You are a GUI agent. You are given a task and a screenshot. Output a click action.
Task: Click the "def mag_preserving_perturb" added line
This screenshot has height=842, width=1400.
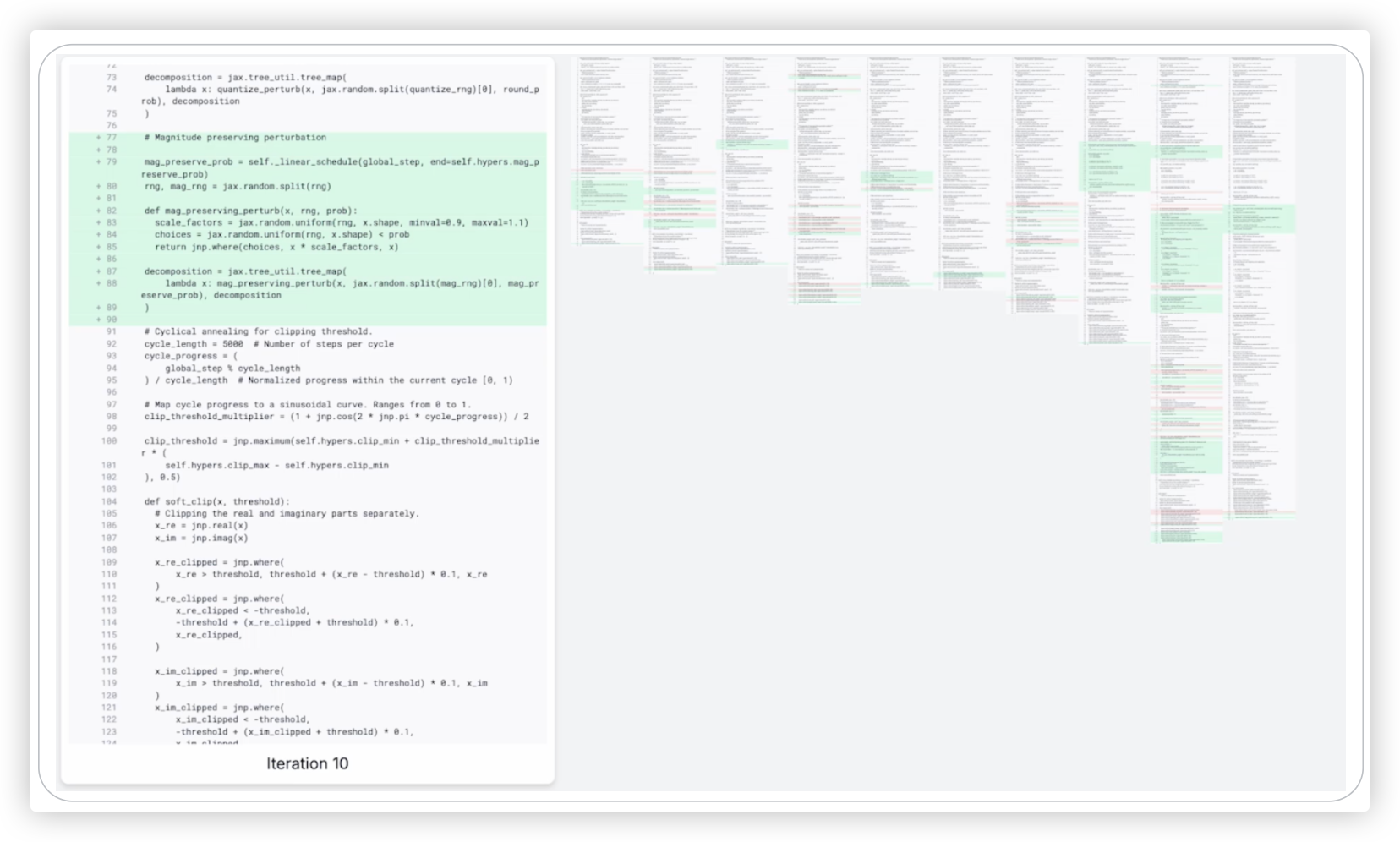250,210
